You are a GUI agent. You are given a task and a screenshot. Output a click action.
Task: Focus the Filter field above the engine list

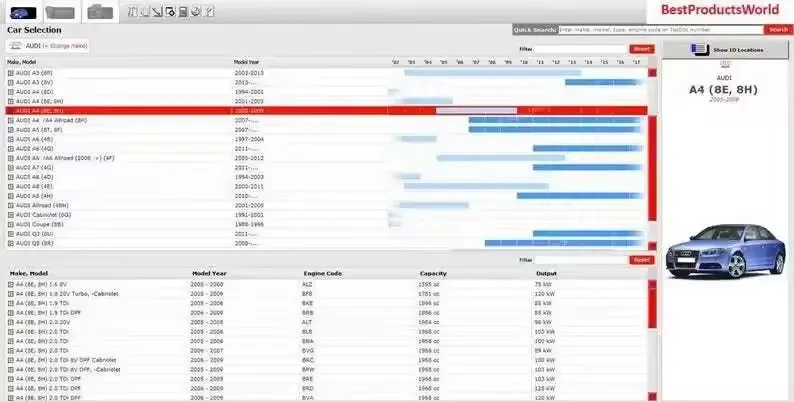(x=581, y=260)
